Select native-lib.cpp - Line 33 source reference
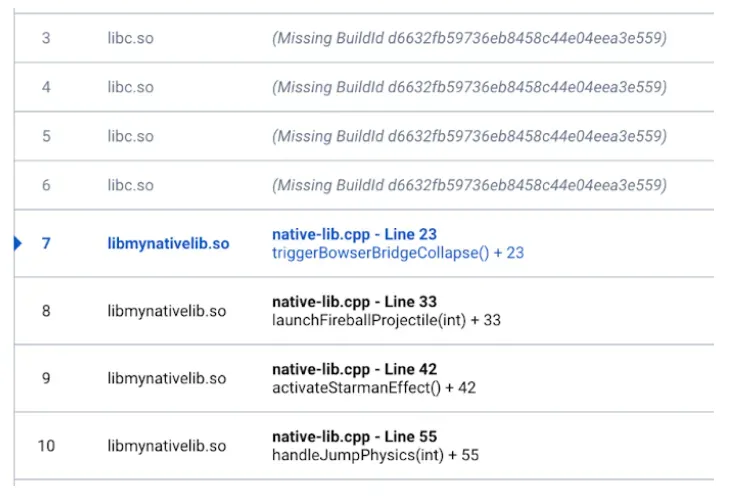736x500 pixels. 354,302
